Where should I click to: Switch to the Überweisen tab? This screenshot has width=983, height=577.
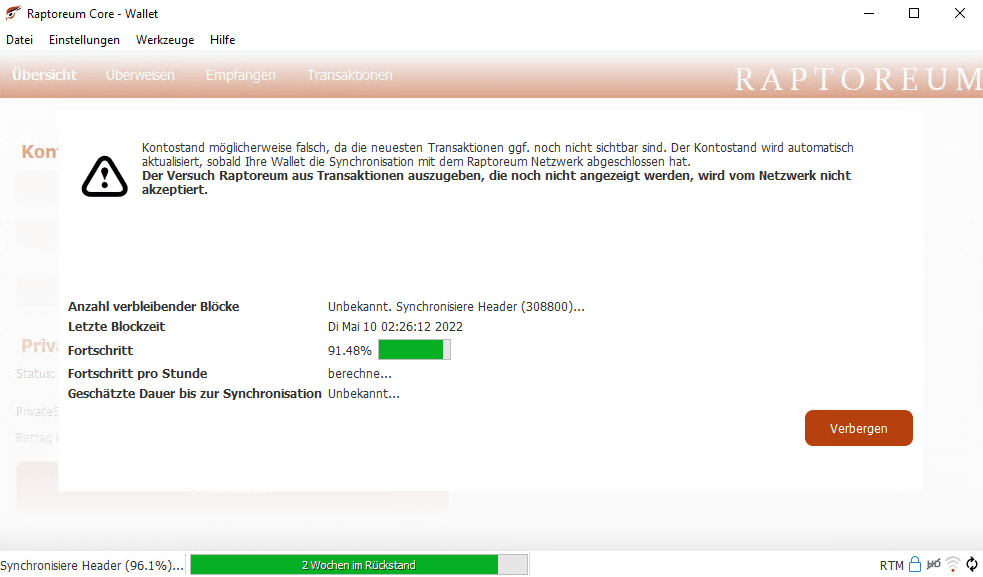140,75
